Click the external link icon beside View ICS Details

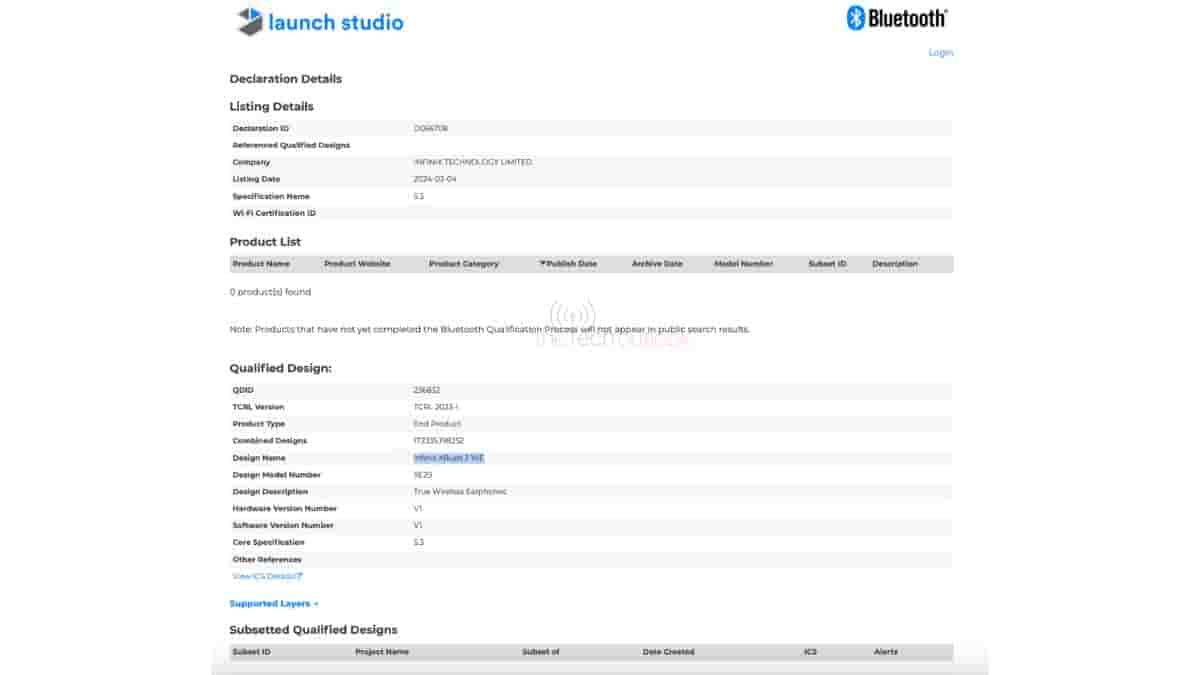[299, 576]
